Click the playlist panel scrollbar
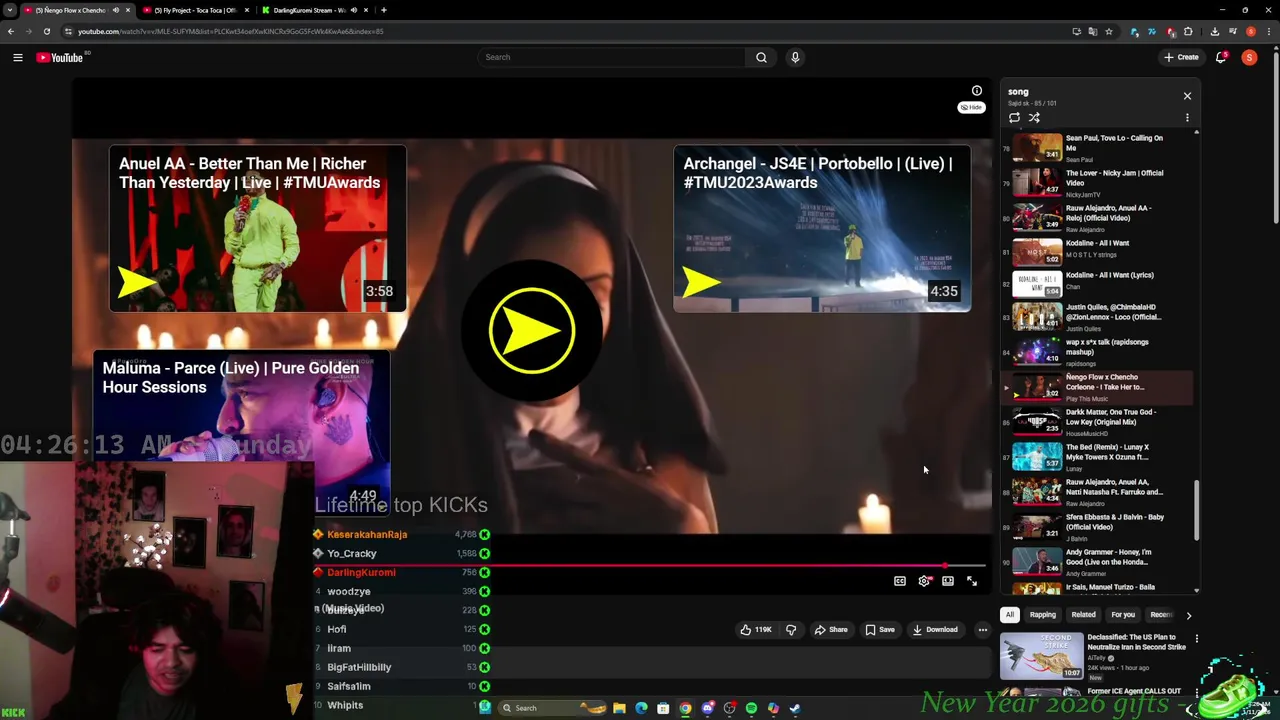Image resolution: width=1280 pixels, height=720 pixels. pyautogui.click(x=1196, y=510)
